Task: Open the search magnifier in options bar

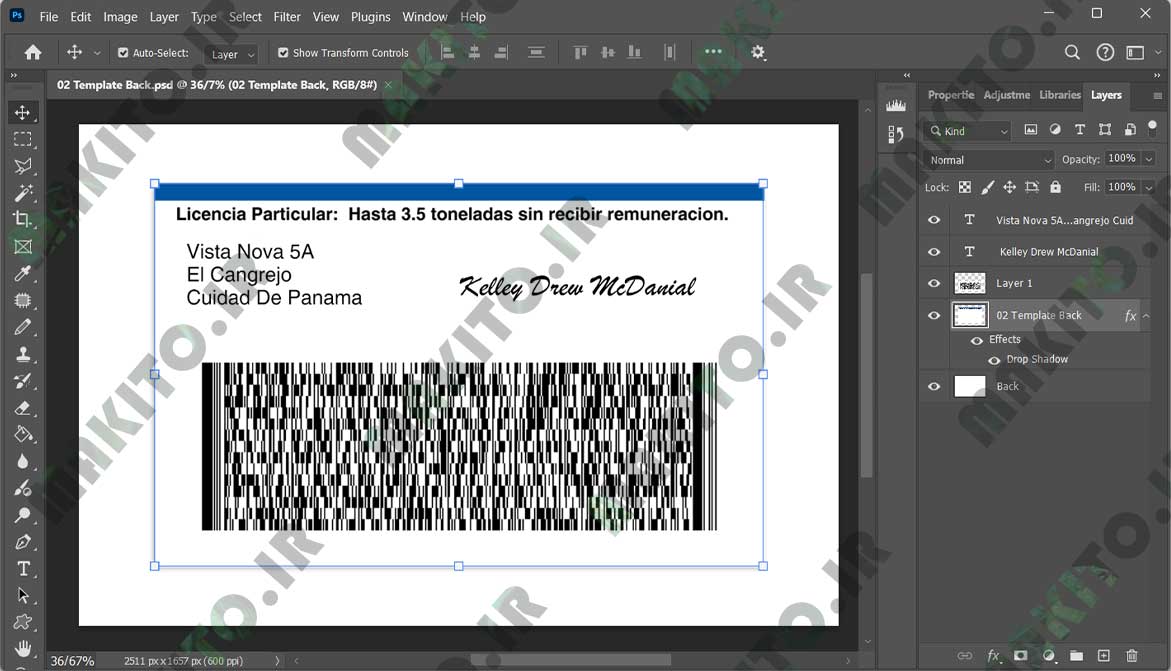Action: click(x=1072, y=52)
